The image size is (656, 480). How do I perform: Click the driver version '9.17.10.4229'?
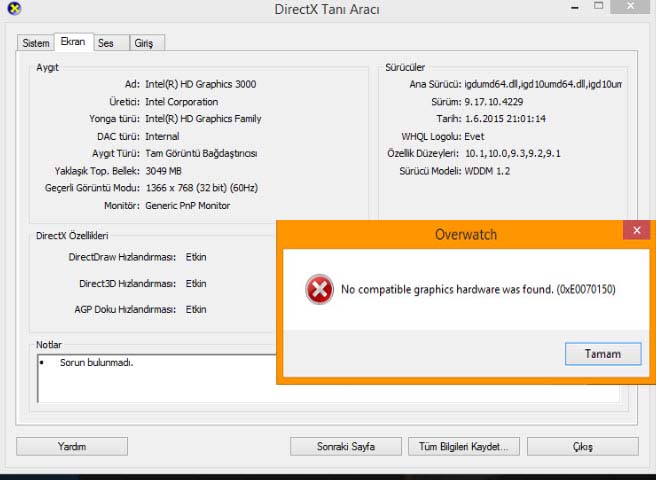pyautogui.click(x=494, y=102)
